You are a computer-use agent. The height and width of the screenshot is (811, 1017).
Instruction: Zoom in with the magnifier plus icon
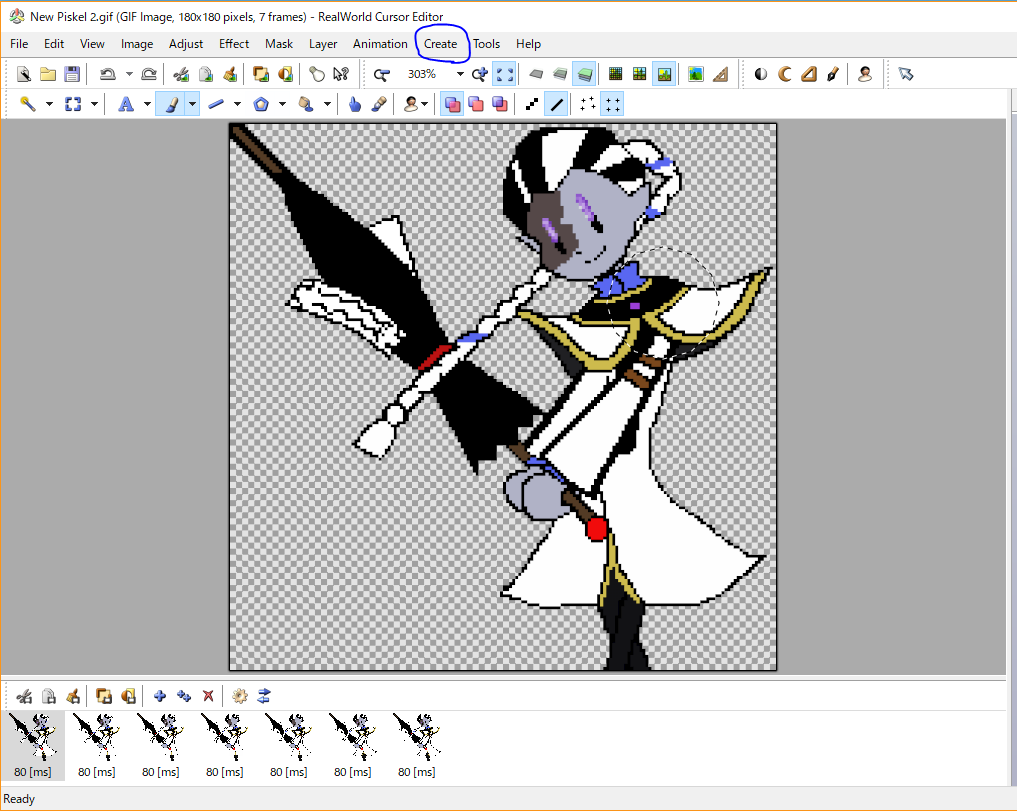(x=479, y=74)
